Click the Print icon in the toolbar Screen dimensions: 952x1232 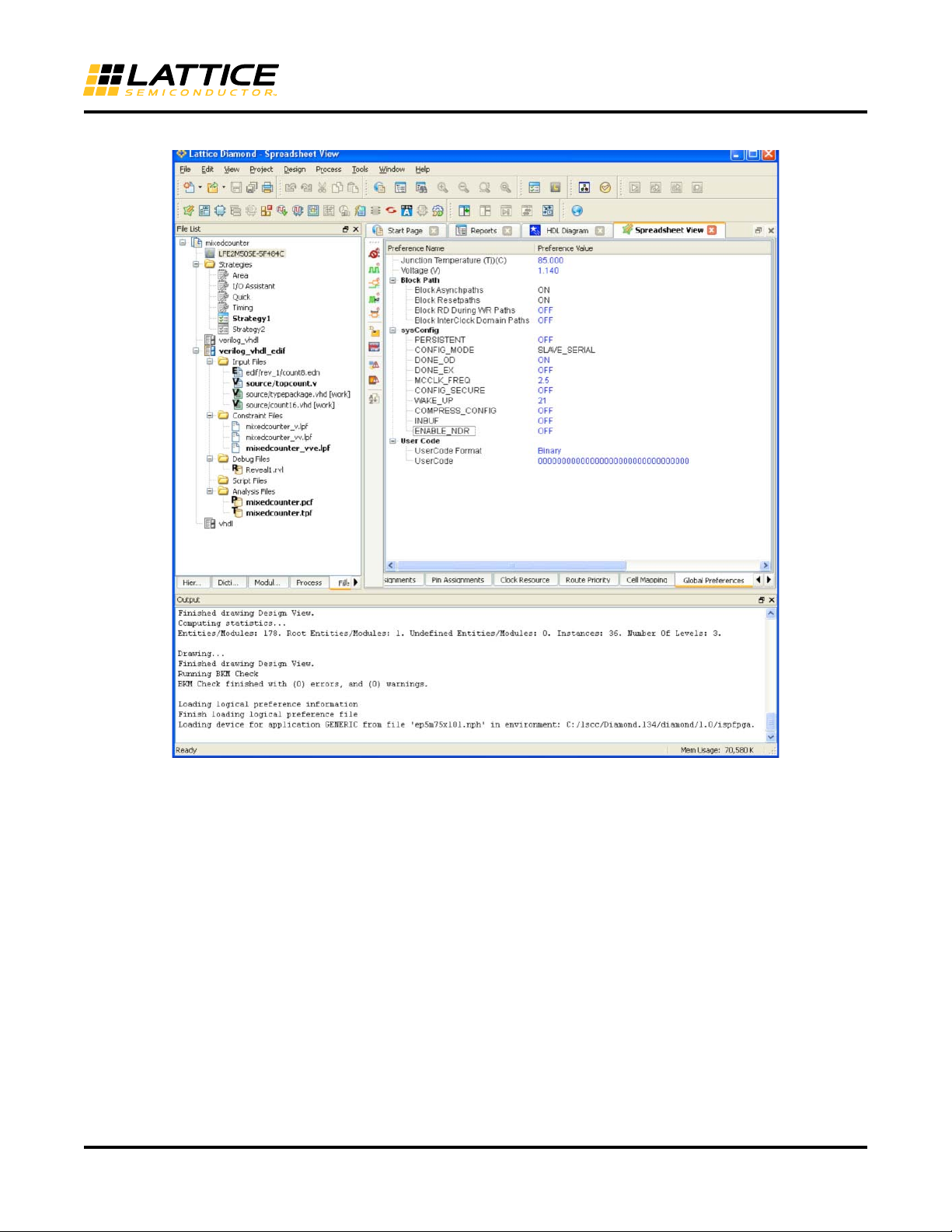click(x=267, y=187)
